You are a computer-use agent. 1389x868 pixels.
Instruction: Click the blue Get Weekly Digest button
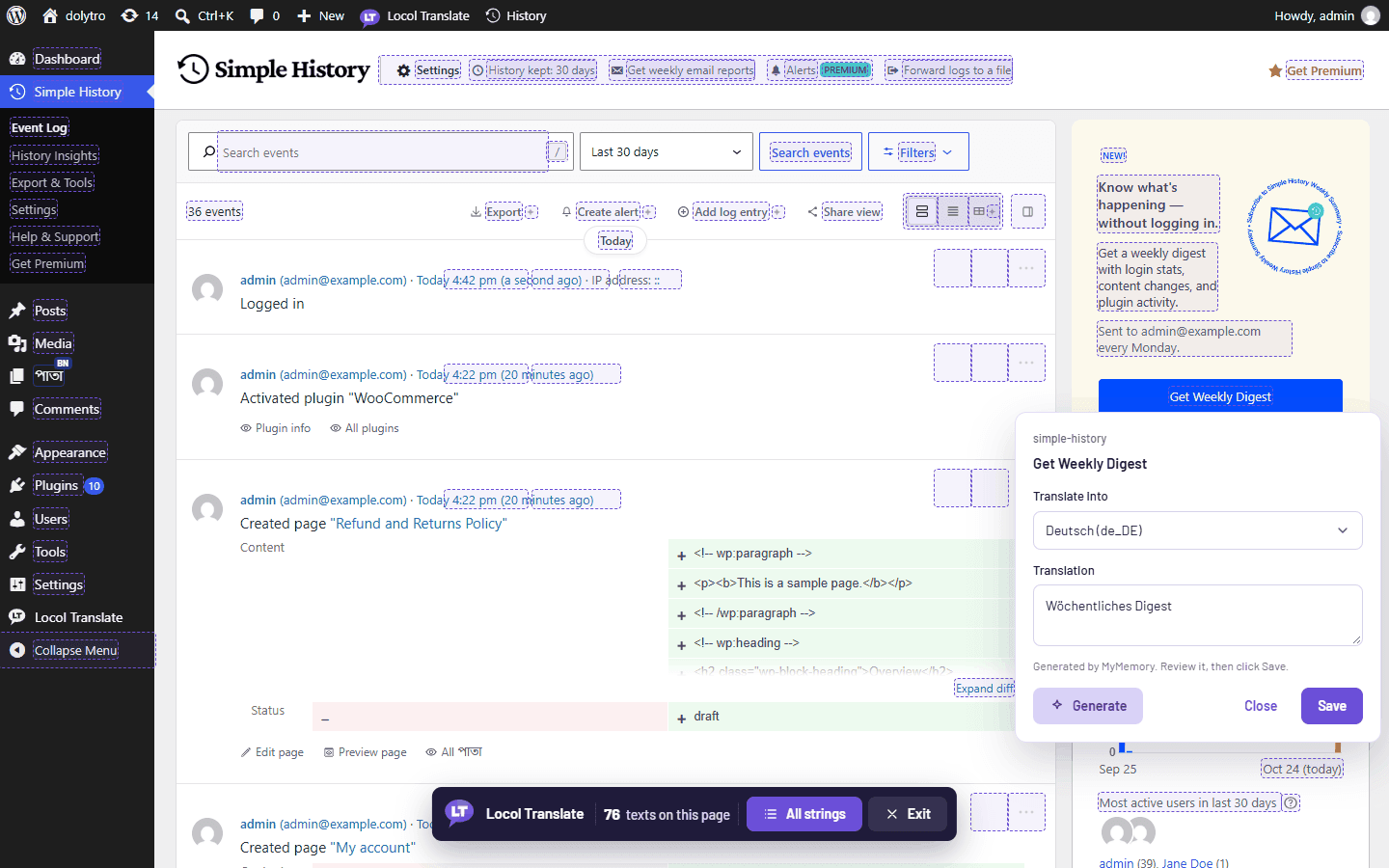tap(1220, 396)
